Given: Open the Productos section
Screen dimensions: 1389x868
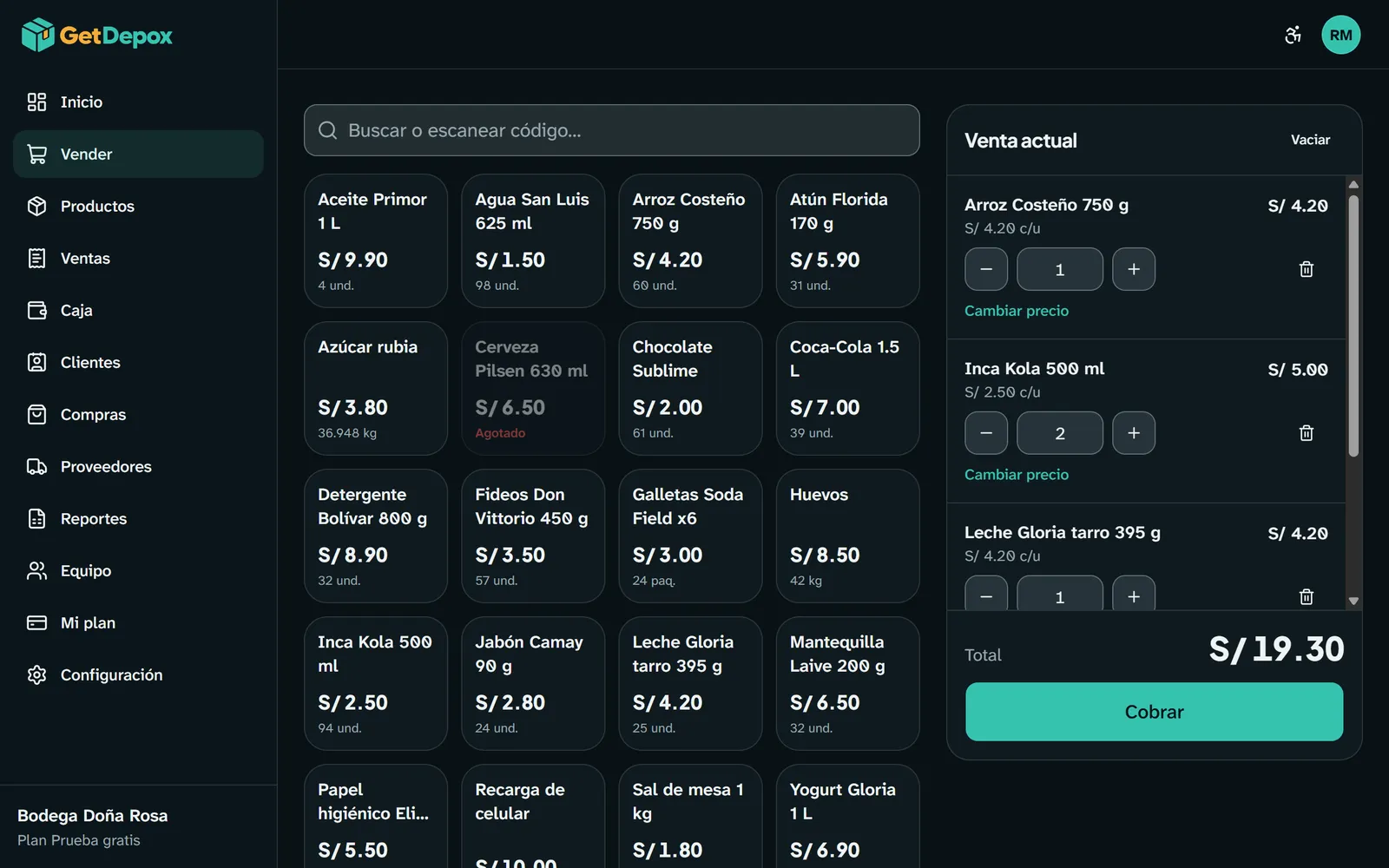Looking at the screenshot, I should (138, 207).
